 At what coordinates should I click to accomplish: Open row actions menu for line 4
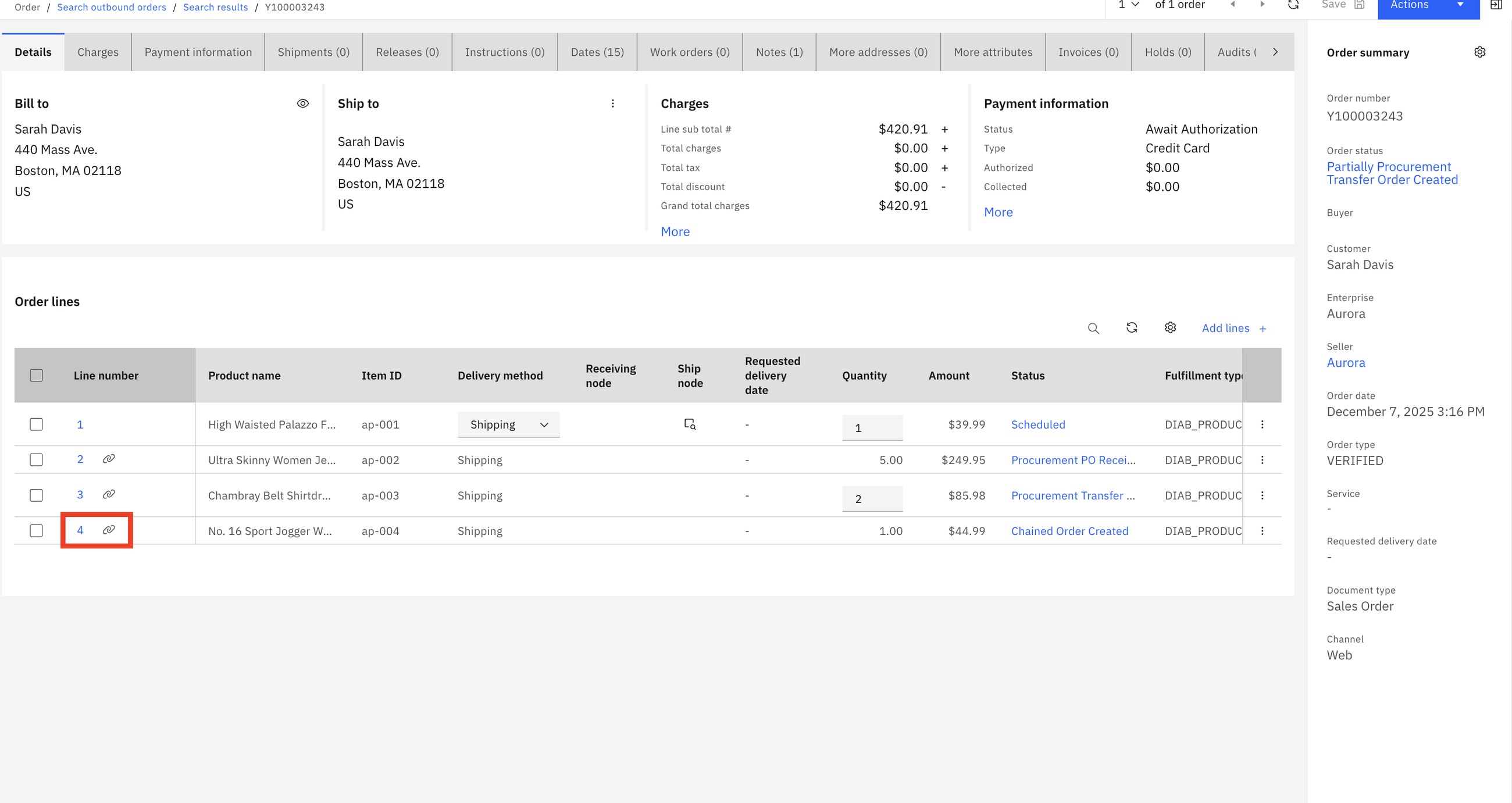[1263, 531]
